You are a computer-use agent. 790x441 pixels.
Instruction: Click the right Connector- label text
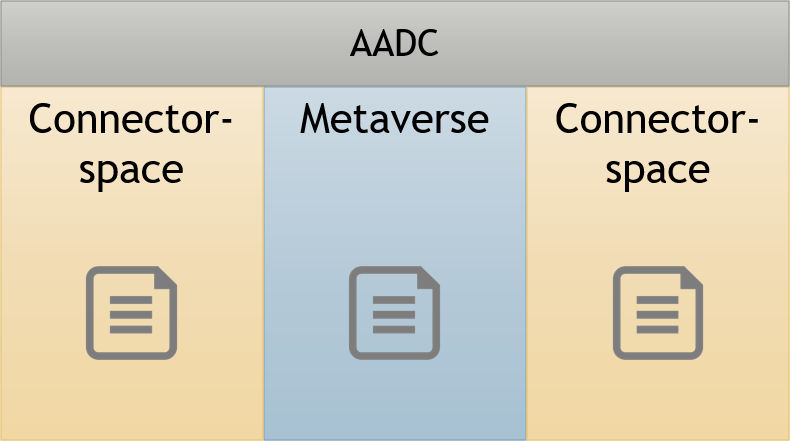click(x=657, y=119)
